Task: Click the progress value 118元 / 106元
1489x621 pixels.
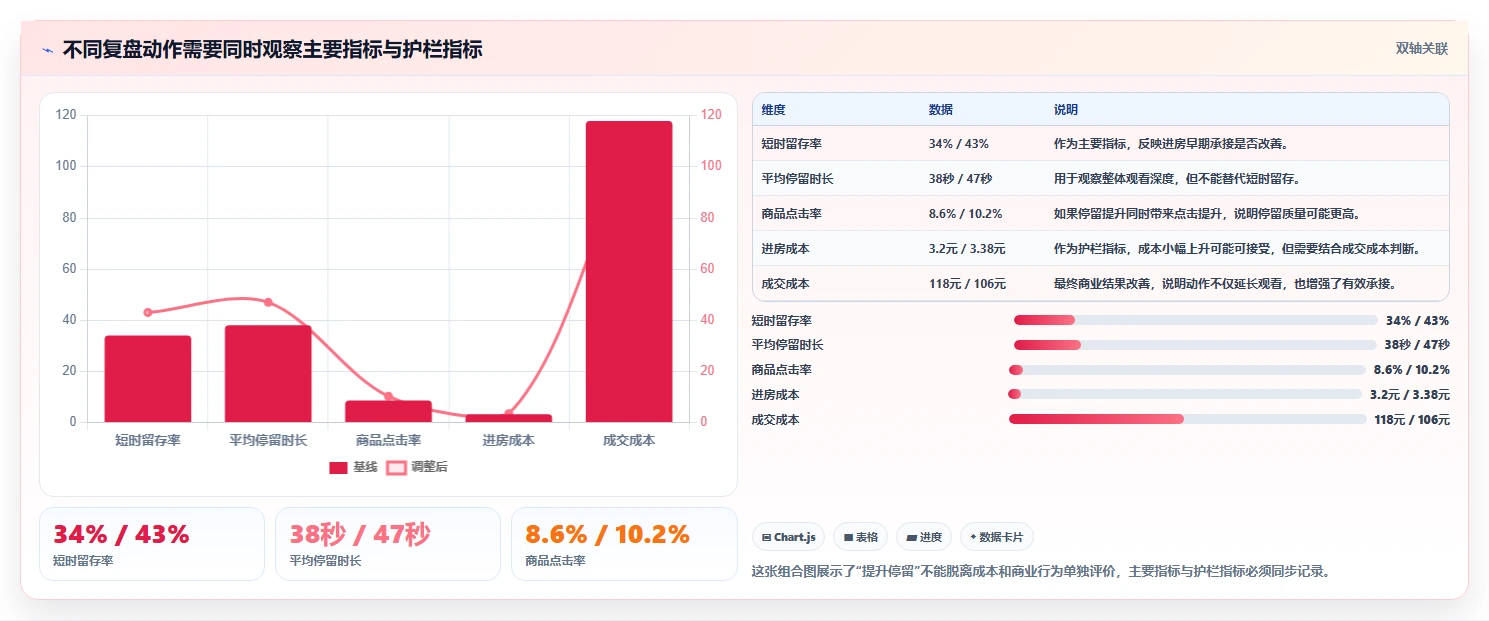Action: (1412, 419)
